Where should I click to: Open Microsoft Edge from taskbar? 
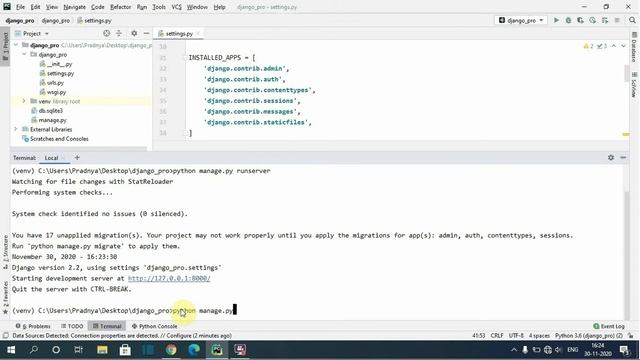pyautogui.click(x=194, y=350)
